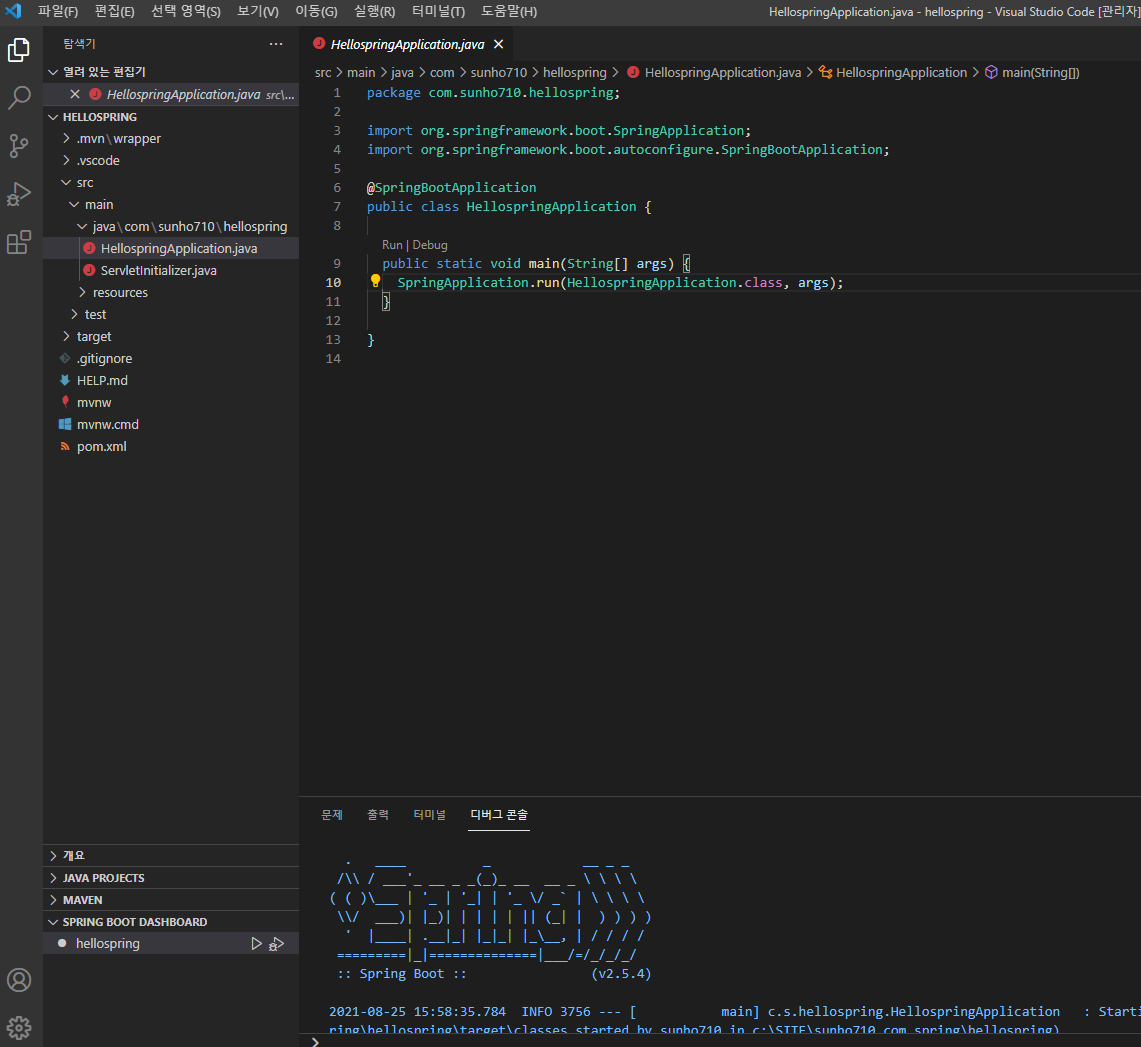Viewport: 1141px width, 1047px height.
Task: Switch to the 출력 panel tab
Action: [378, 814]
